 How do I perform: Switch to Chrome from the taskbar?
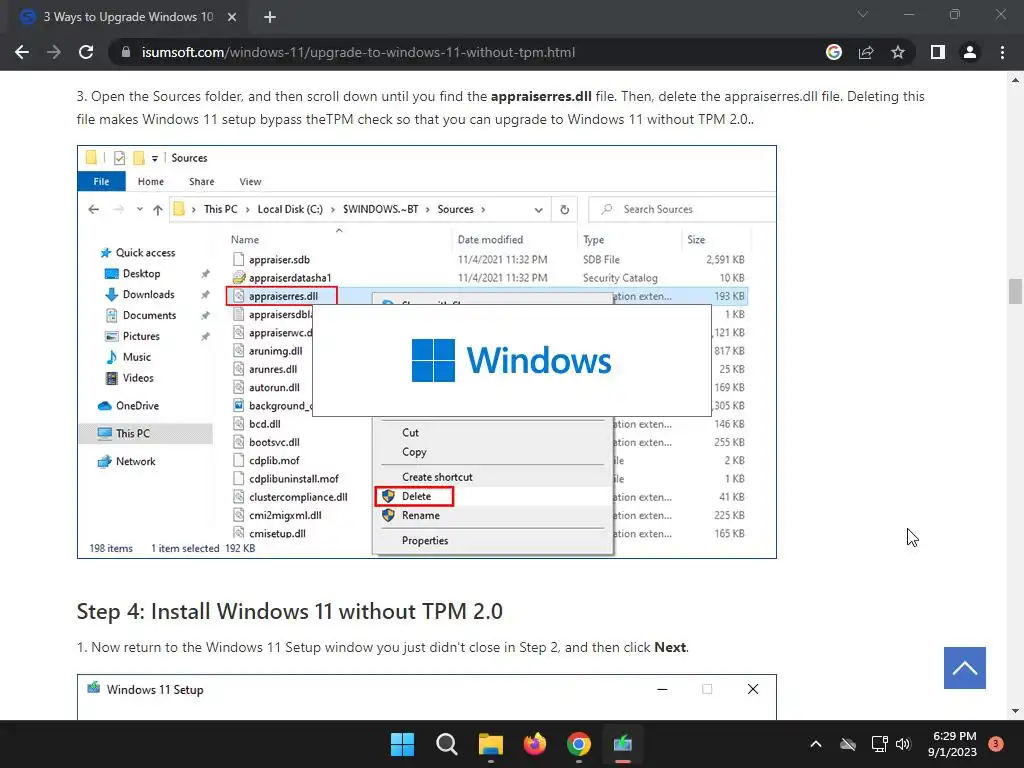[x=579, y=744]
